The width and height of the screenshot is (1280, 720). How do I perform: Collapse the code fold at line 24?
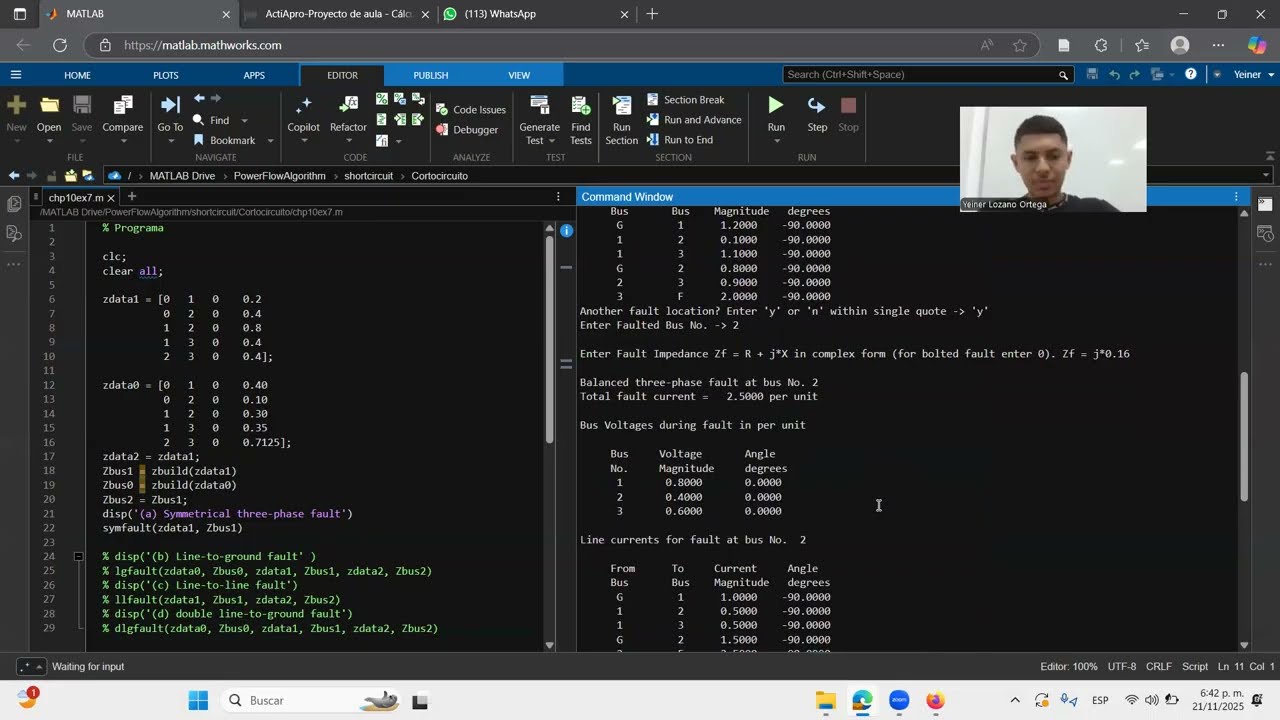click(x=78, y=556)
